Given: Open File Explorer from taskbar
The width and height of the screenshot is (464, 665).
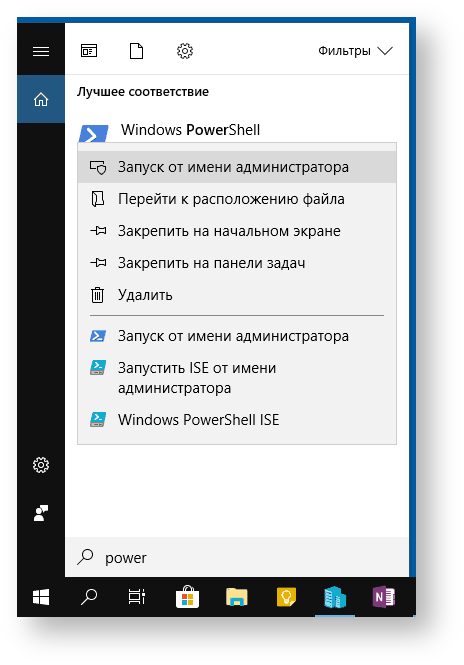Looking at the screenshot, I should tap(237, 597).
